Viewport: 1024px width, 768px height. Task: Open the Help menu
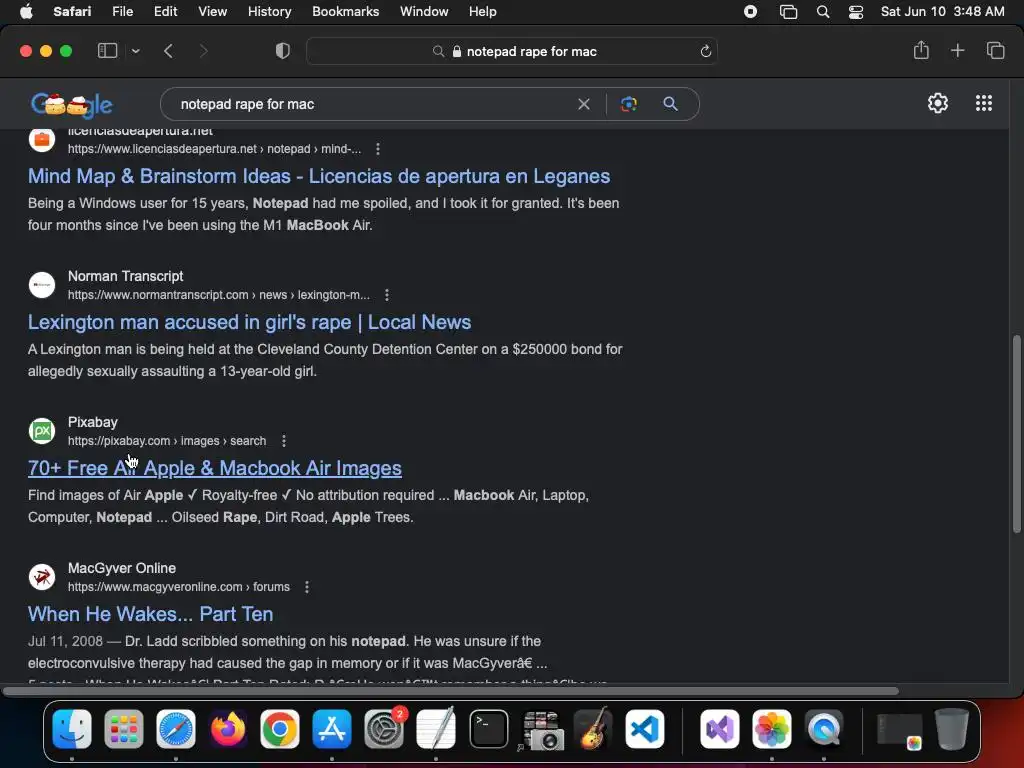pyautogui.click(x=483, y=12)
